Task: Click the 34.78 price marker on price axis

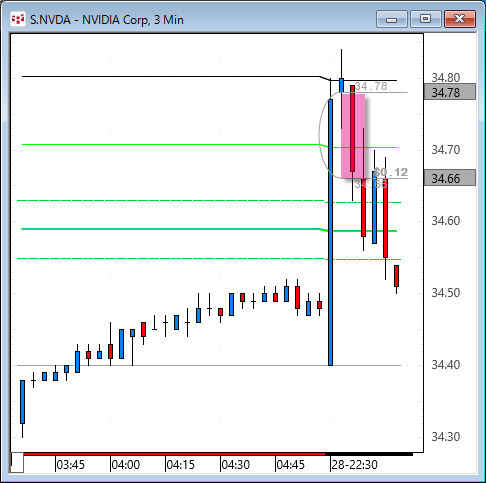Action: 450,92
